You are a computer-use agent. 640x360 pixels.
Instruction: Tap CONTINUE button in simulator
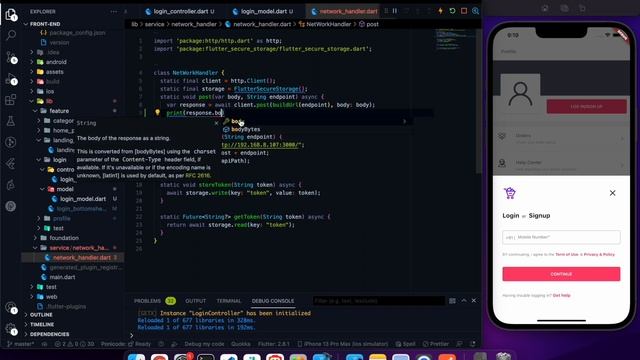(561, 274)
